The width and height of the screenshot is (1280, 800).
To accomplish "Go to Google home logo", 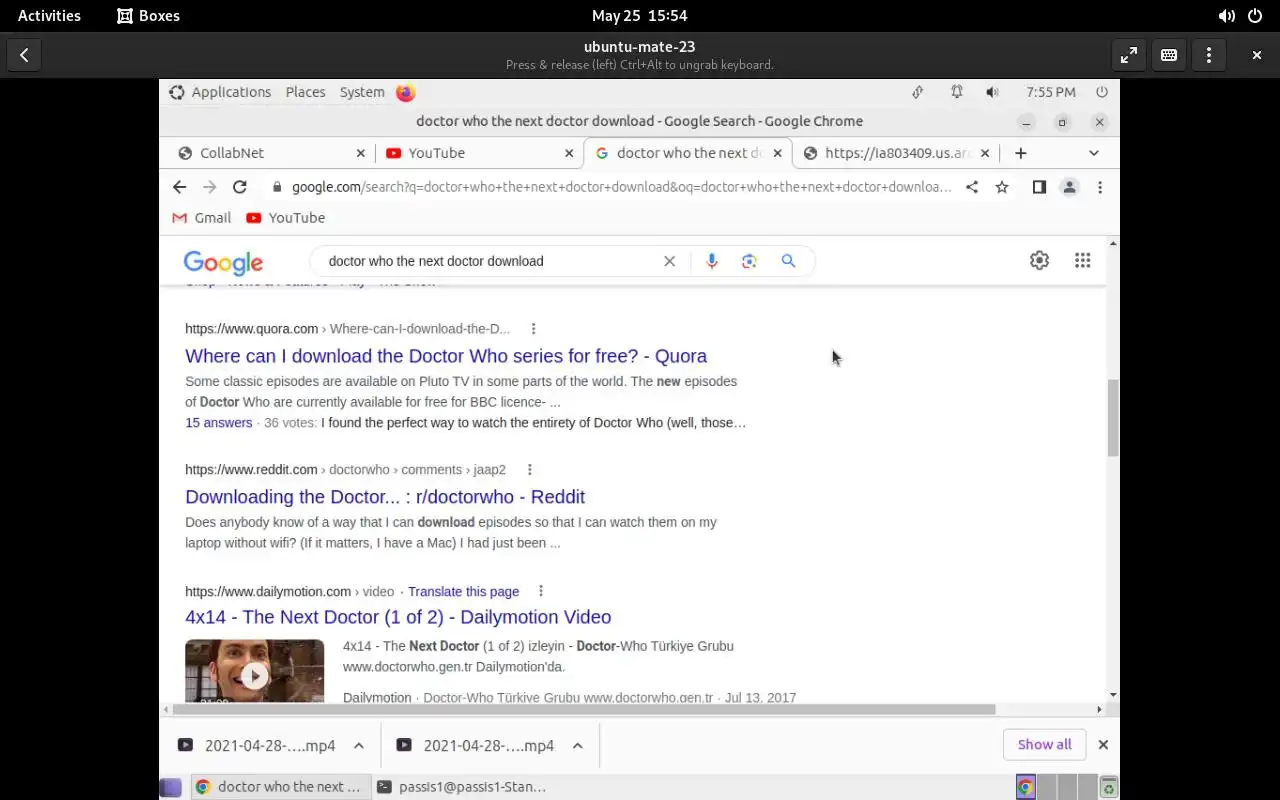I will pyautogui.click(x=223, y=262).
